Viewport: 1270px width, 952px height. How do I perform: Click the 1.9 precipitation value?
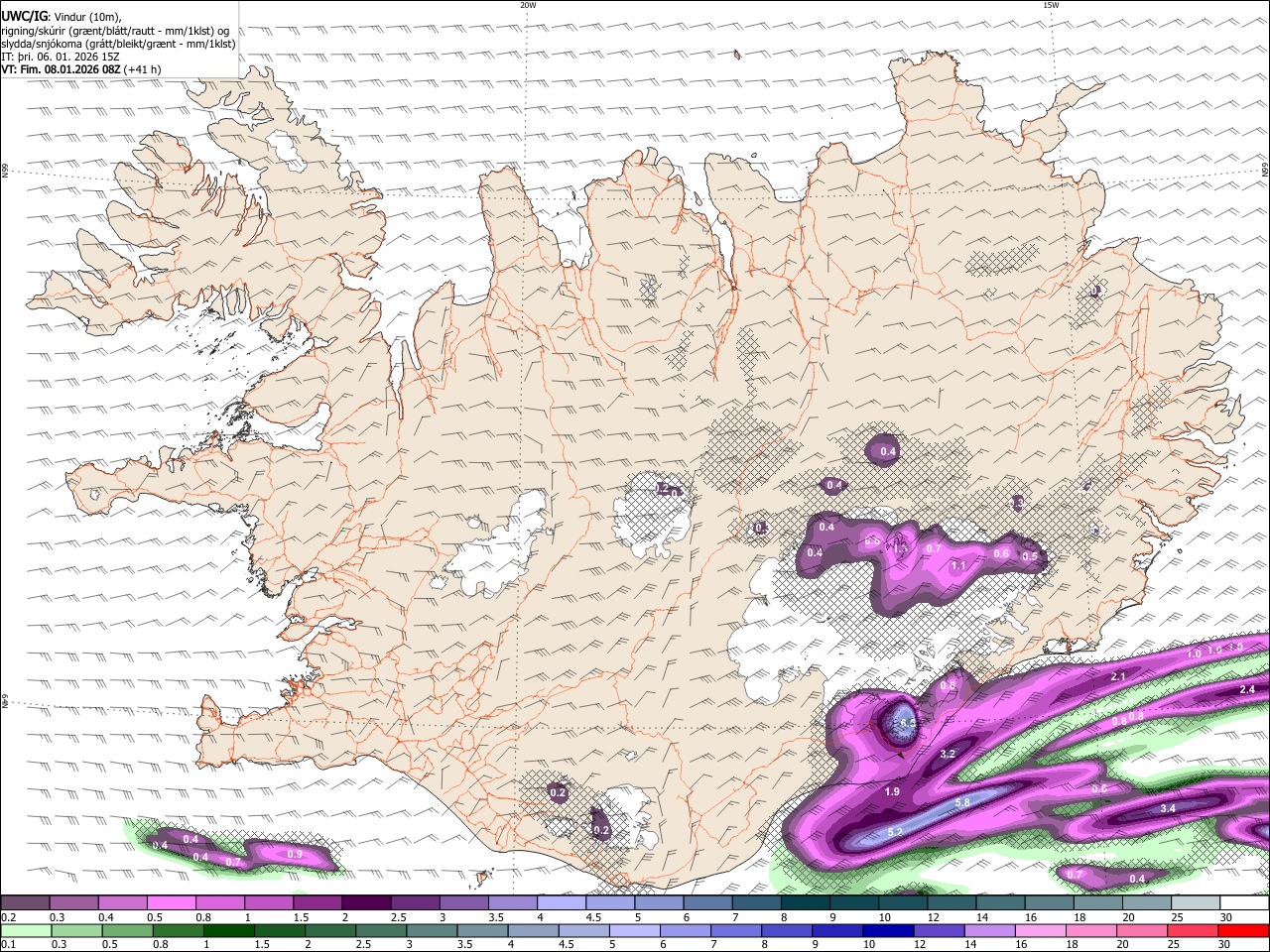pyautogui.click(x=892, y=791)
